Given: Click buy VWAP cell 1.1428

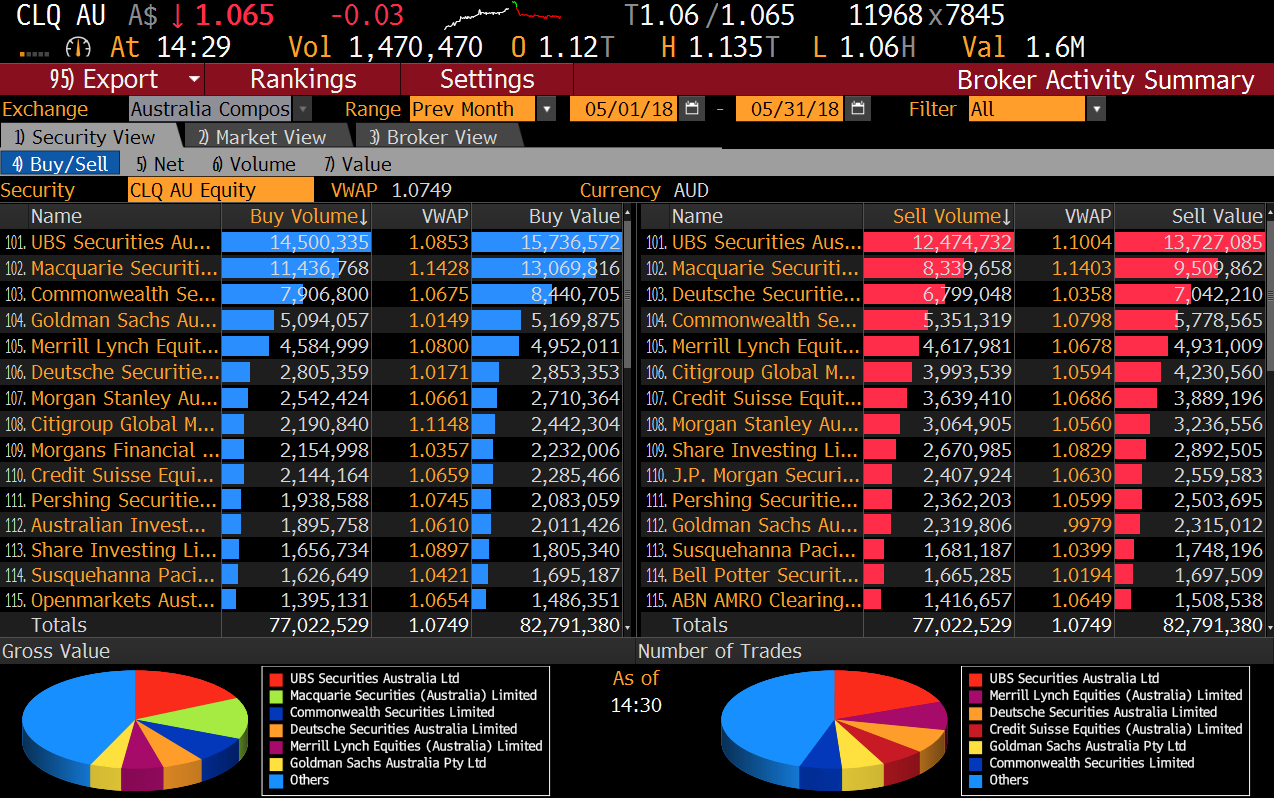Looking at the screenshot, I should coord(421,268).
